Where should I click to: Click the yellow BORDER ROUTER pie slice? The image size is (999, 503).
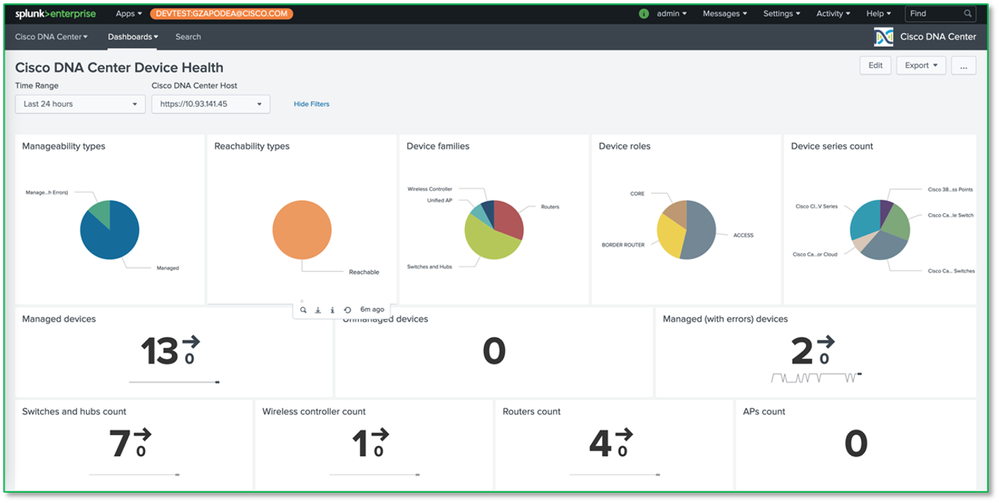[x=670, y=236]
